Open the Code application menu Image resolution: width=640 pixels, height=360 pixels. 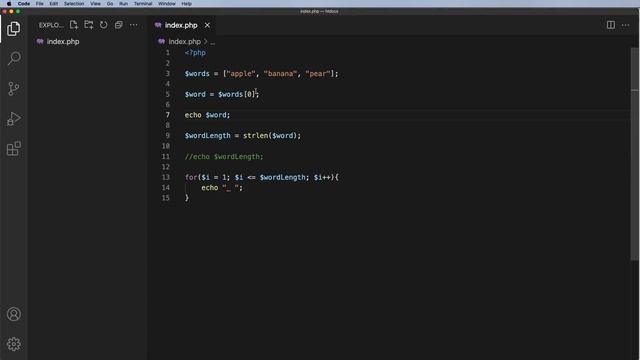click(x=24, y=4)
